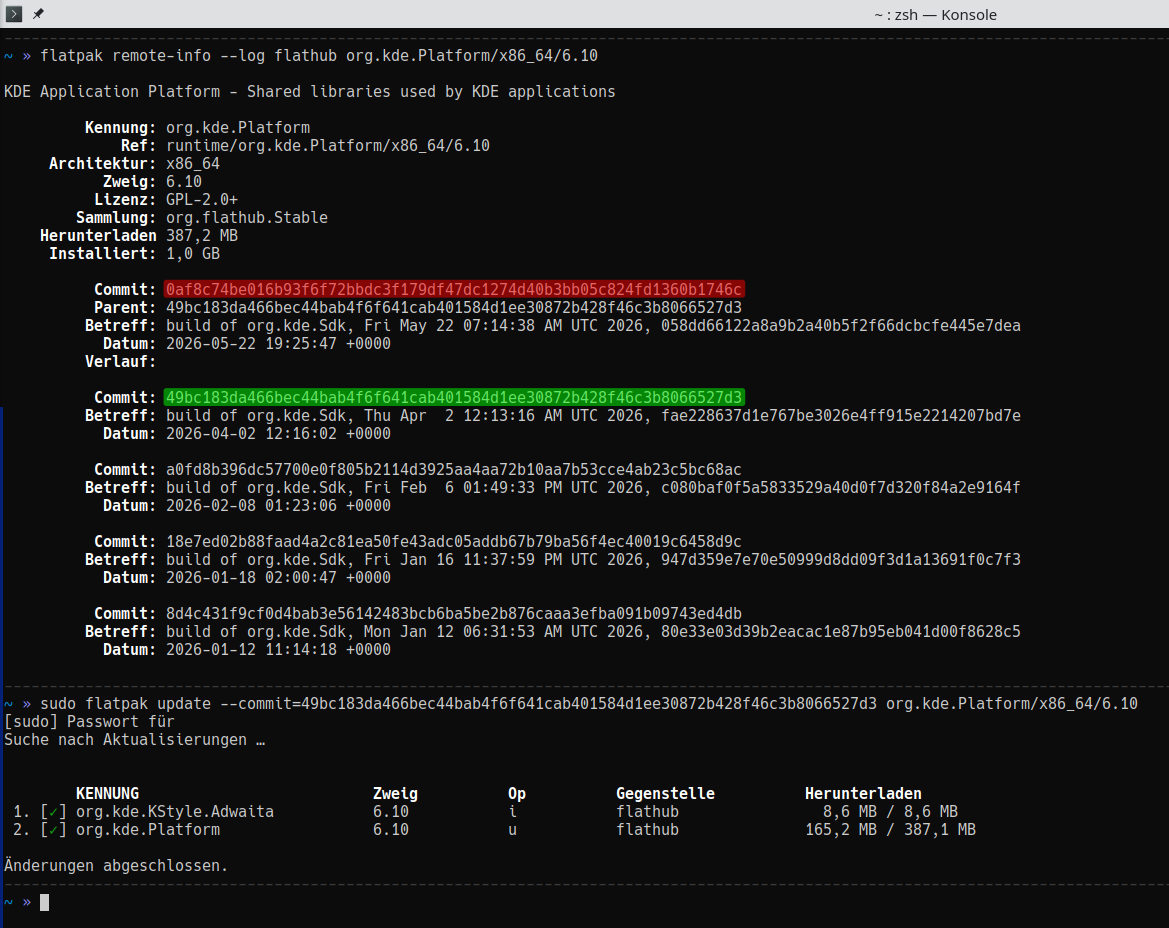Open the Konsole window menu icon

[x=14, y=13]
